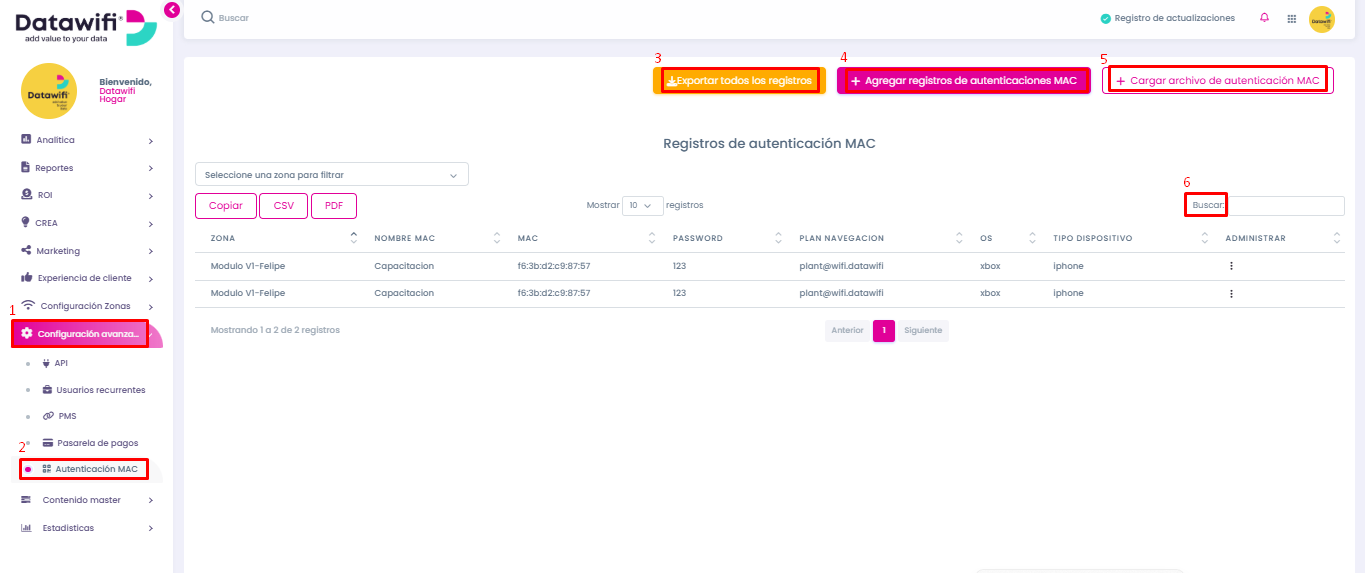Click the Copiar button

pos(226,206)
